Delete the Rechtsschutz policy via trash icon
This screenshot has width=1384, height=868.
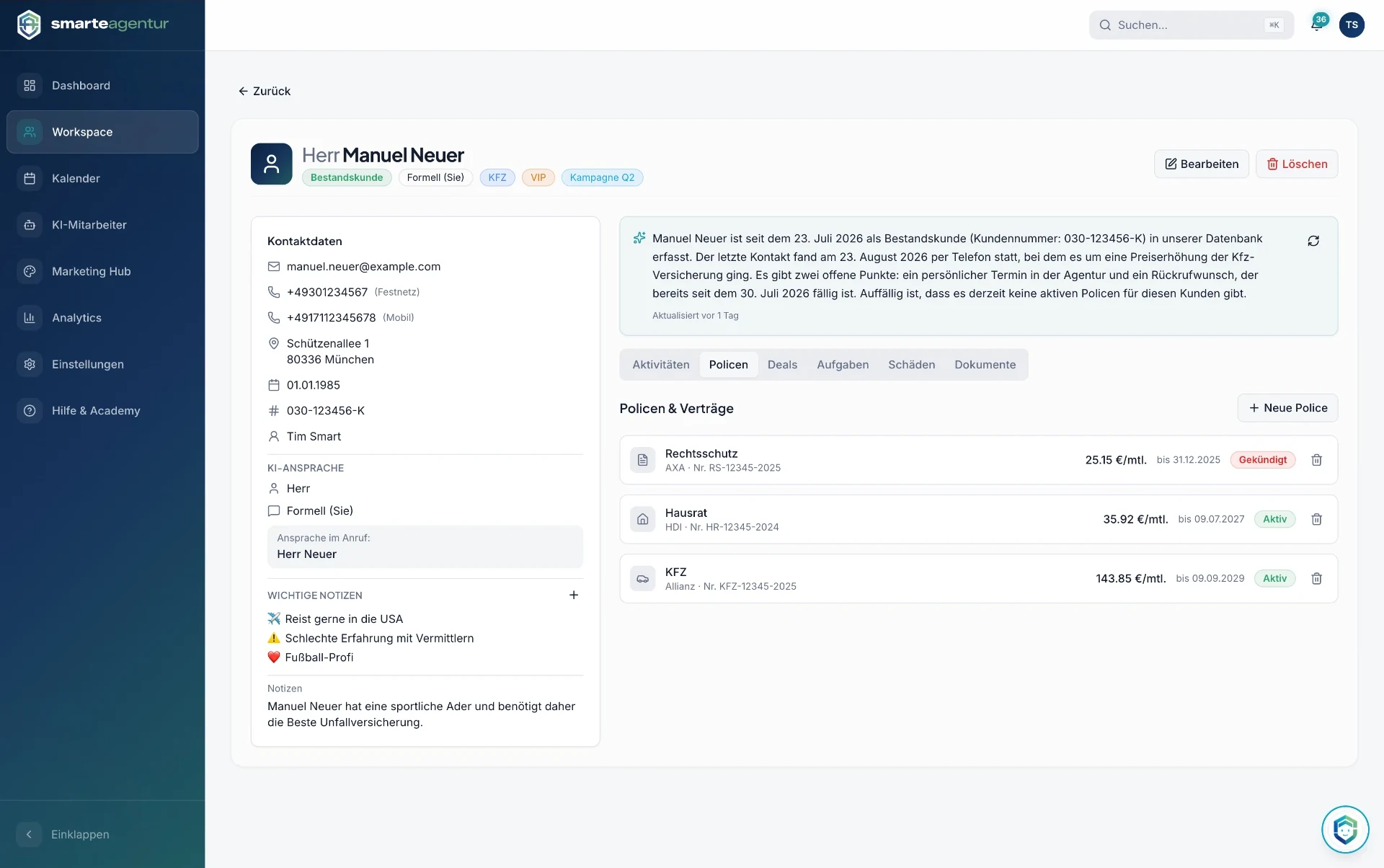1316,460
